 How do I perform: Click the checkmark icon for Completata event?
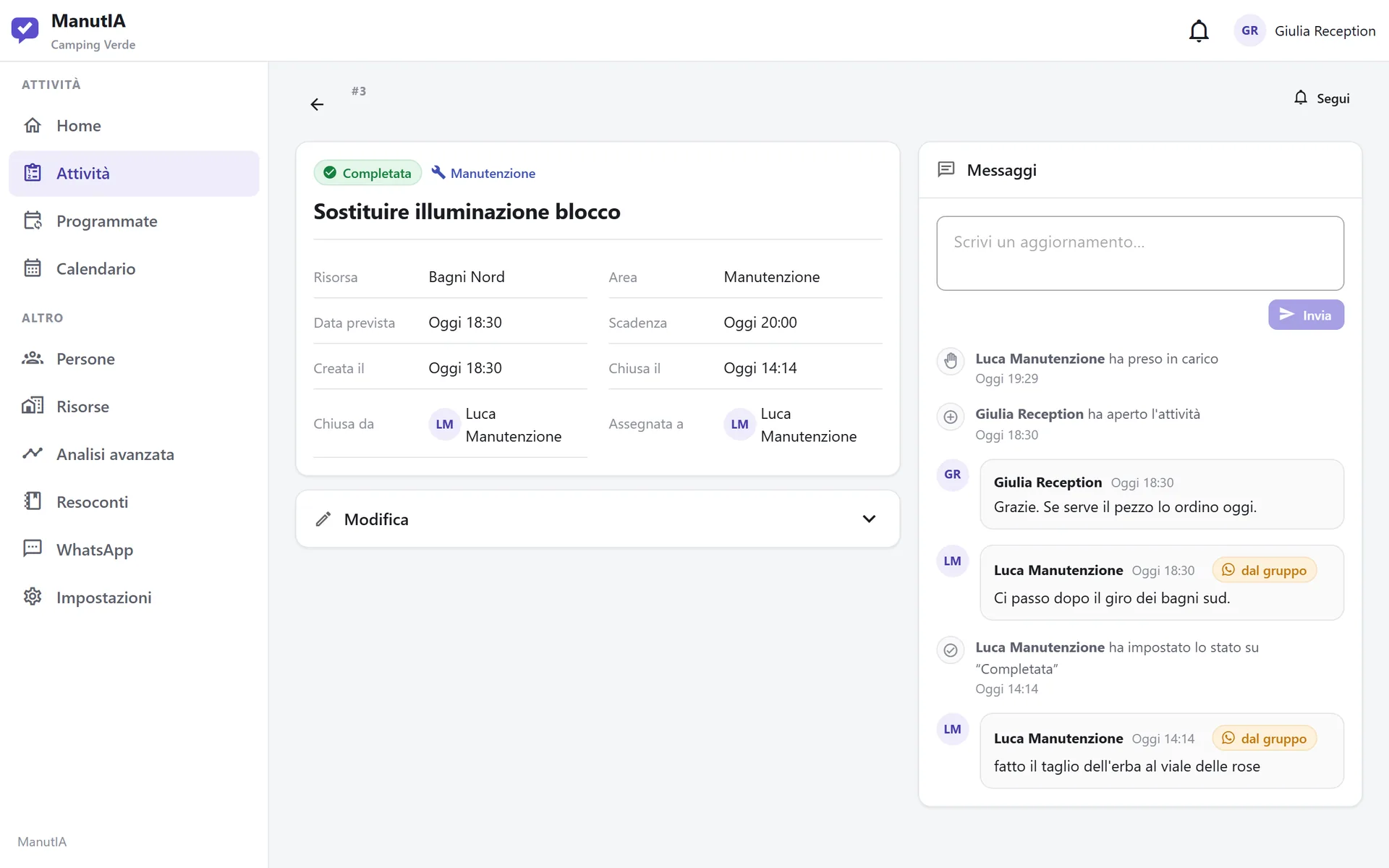950,650
